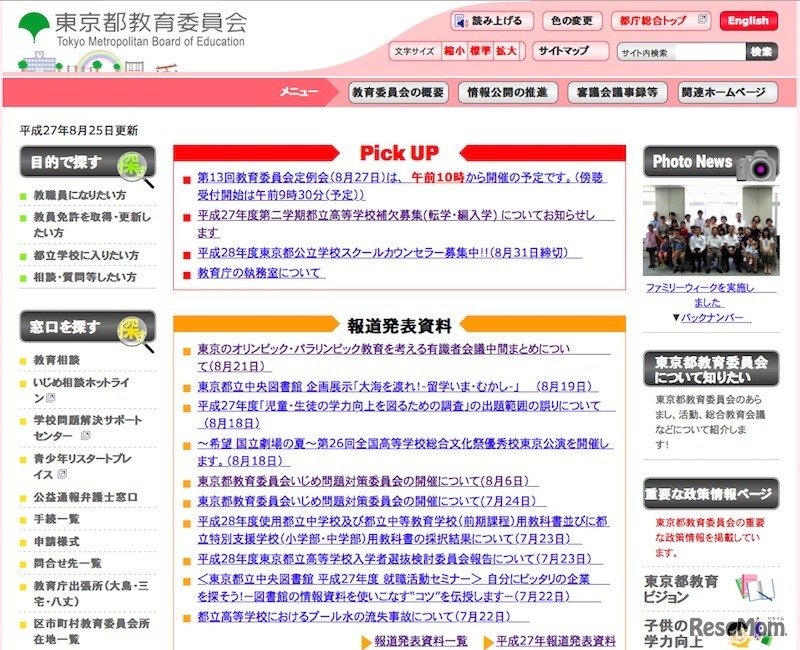
Task: Go to the 情報公開の推進 section
Action: pos(506,90)
